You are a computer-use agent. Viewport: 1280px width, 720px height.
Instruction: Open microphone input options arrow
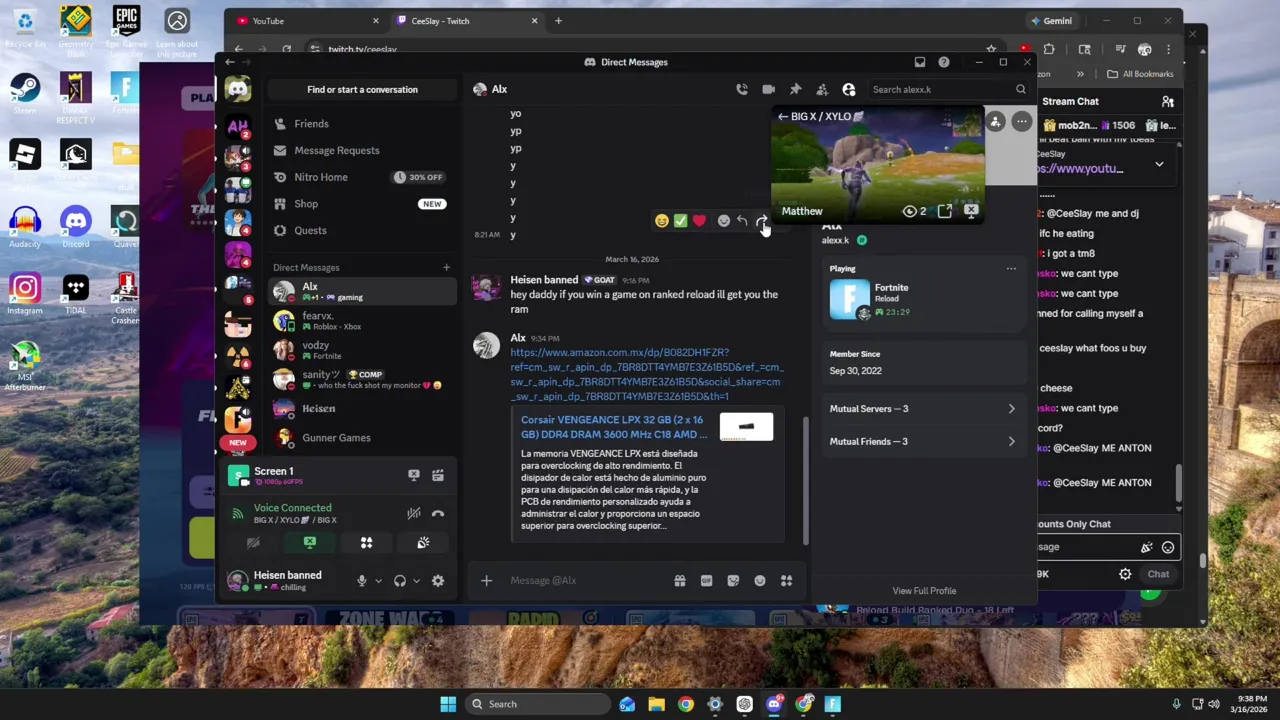[x=378, y=581]
